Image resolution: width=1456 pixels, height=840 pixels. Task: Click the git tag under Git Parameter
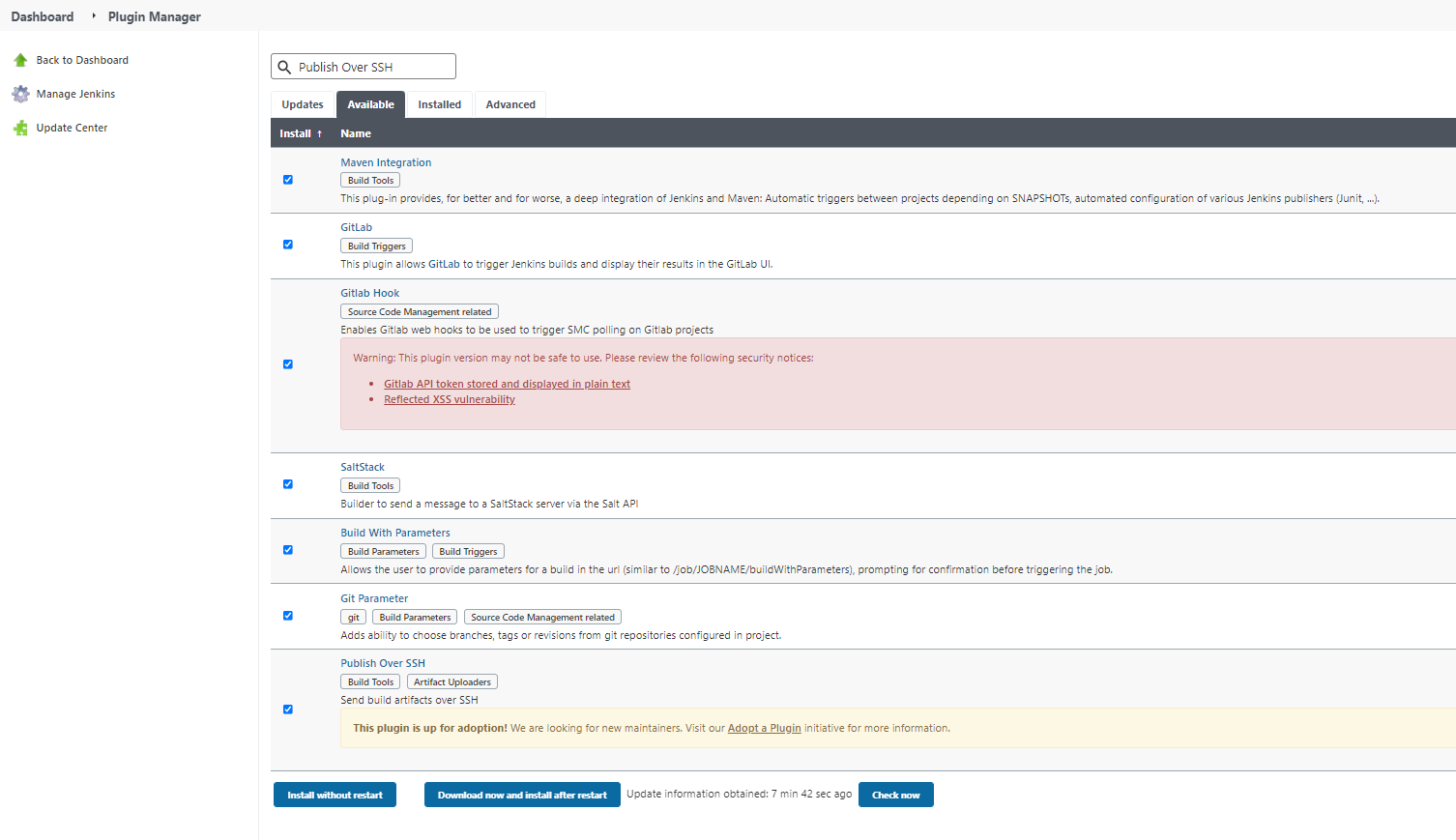(x=353, y=618)
